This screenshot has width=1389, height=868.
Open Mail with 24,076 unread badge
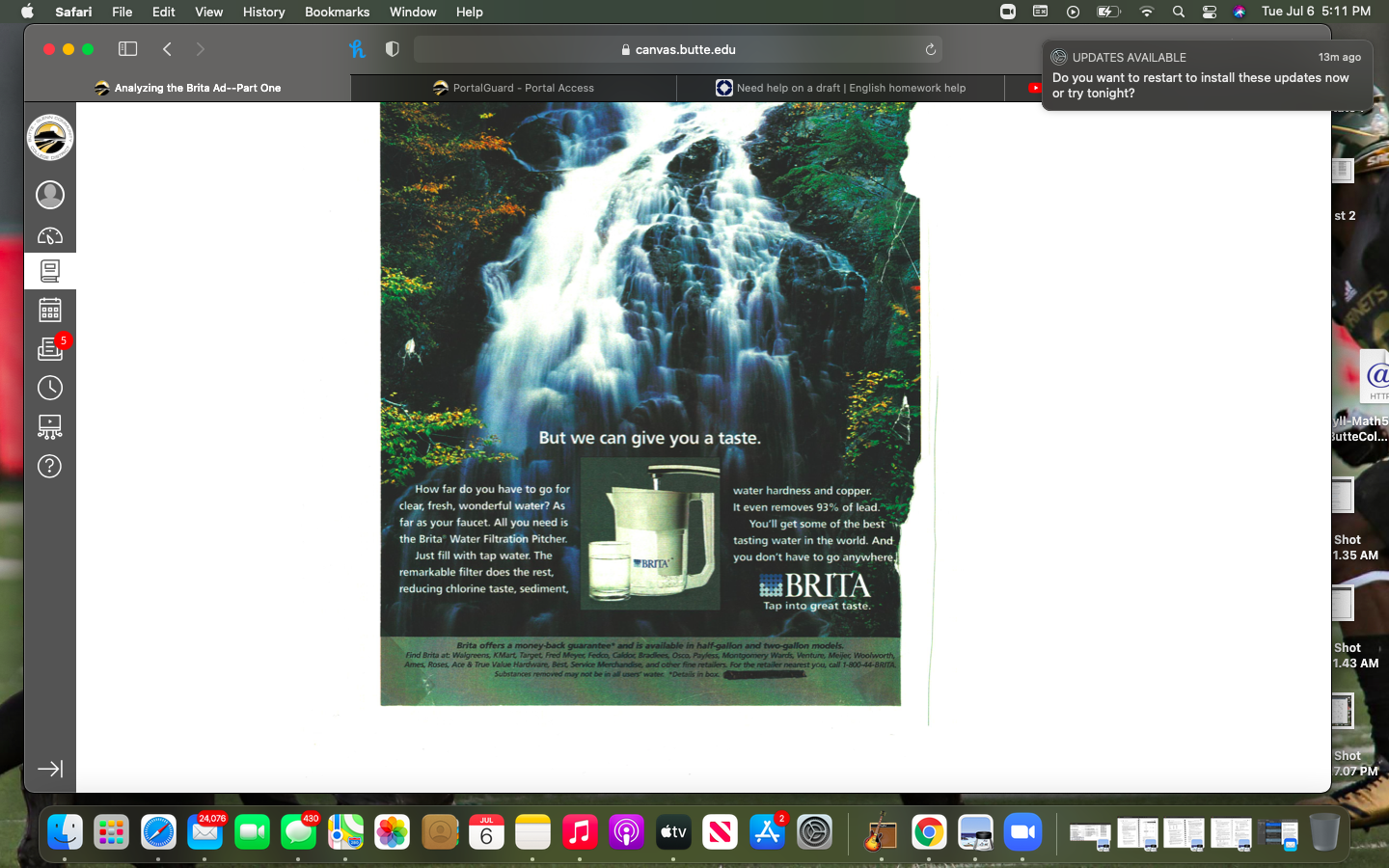click(205, 831)
